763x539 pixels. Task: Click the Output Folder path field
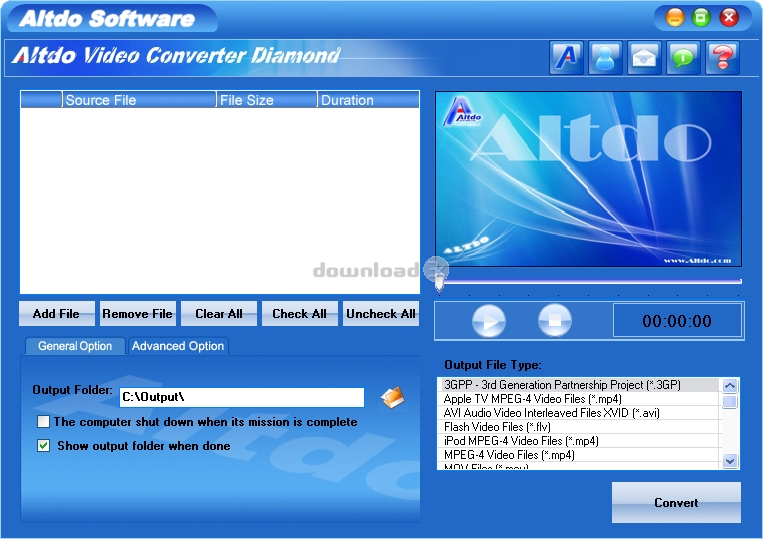[241, 397]
